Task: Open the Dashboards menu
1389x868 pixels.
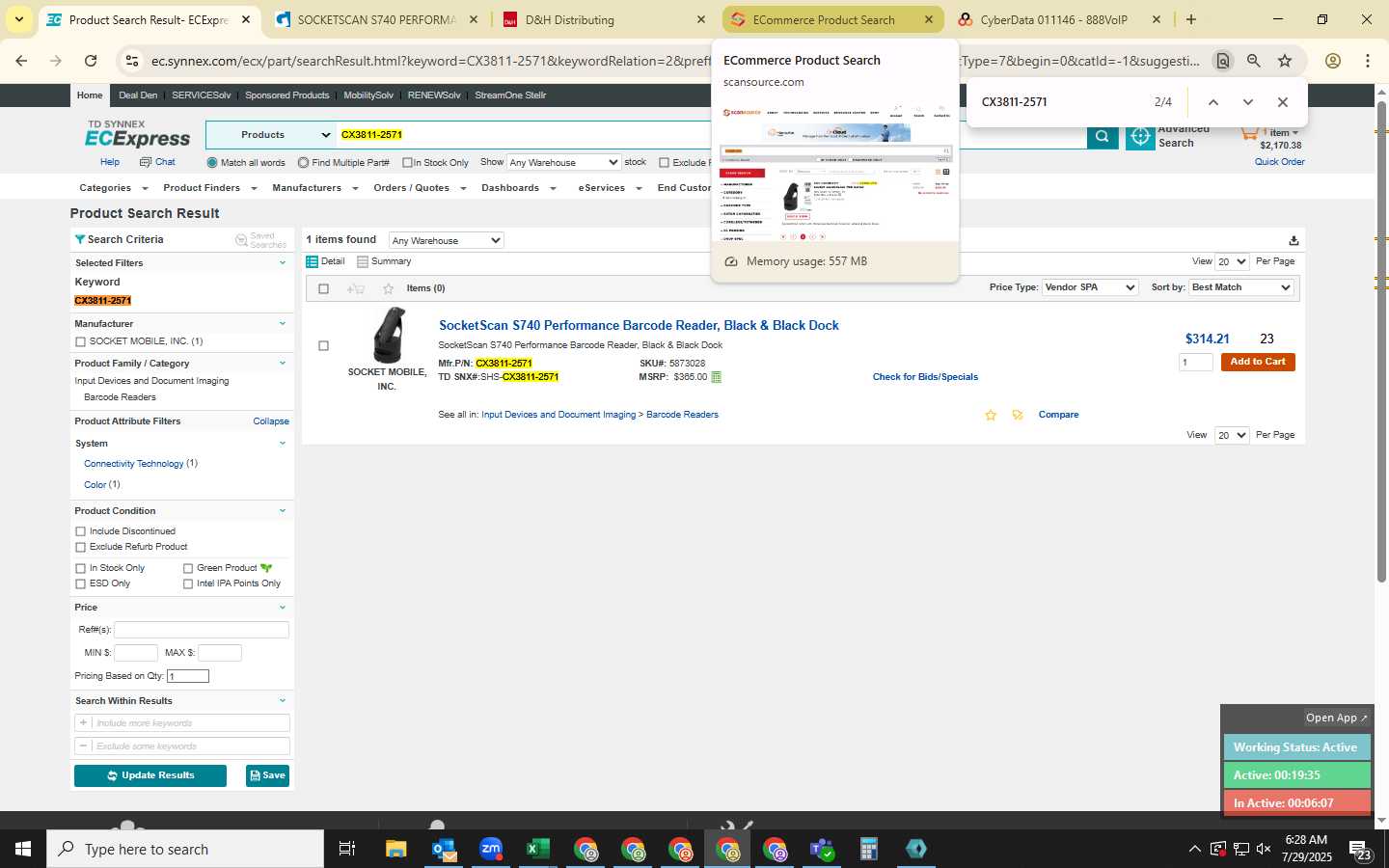Action: 519,188
